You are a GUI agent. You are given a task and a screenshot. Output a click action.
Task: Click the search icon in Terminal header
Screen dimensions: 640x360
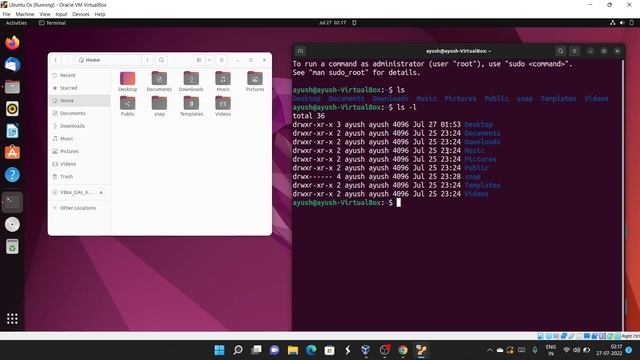(x=560, y=51)
